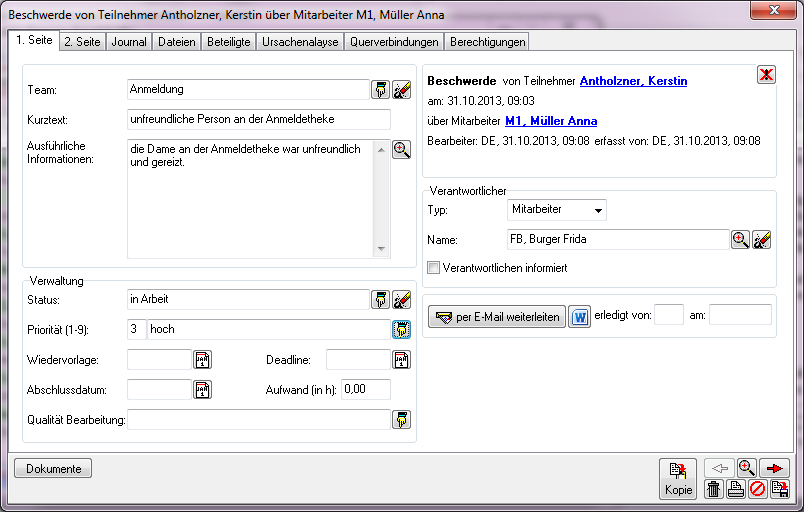The width and height of the screenshot is (804, 512).
Task: Click the Priorität number field showing 3
Action: [x=136, y=330]
